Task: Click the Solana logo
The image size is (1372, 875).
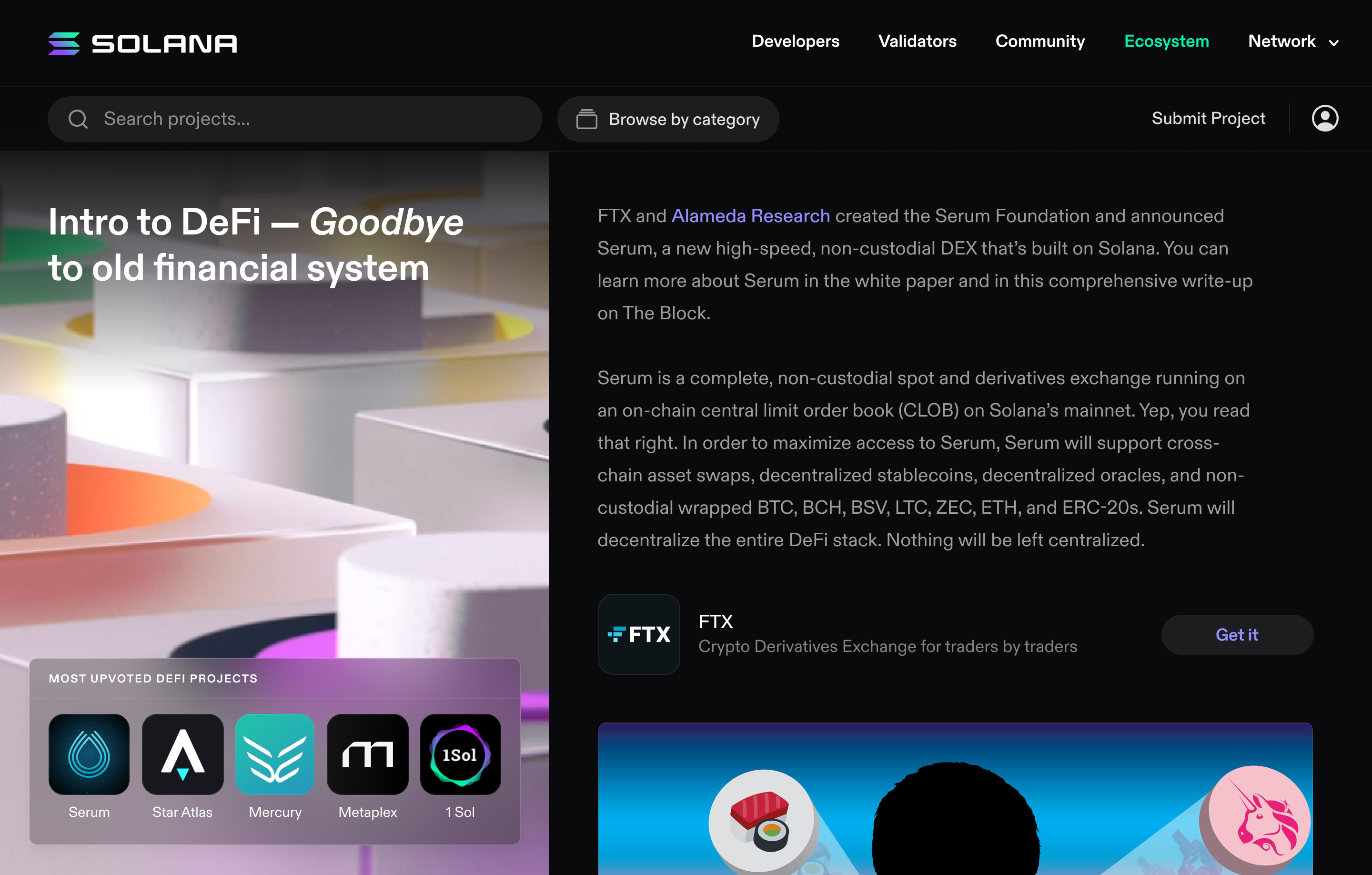Action: 142,43
